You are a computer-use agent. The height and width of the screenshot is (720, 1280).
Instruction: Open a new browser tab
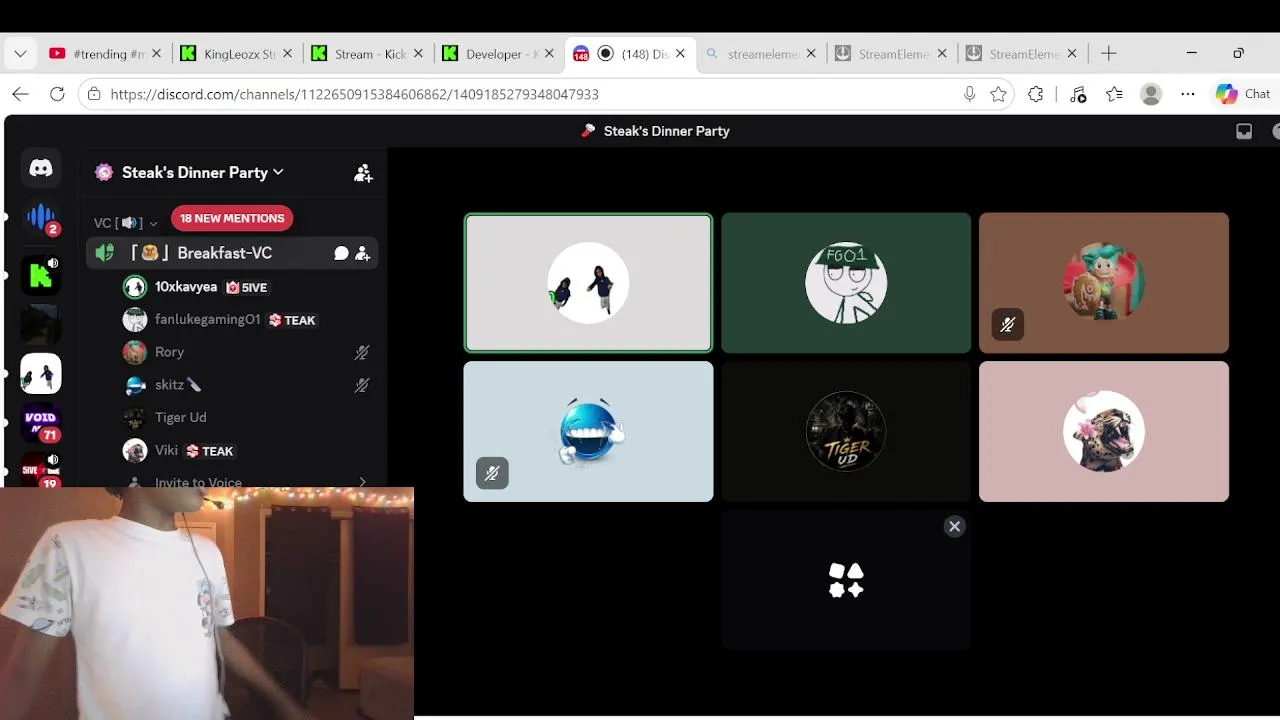[1109, 54]
